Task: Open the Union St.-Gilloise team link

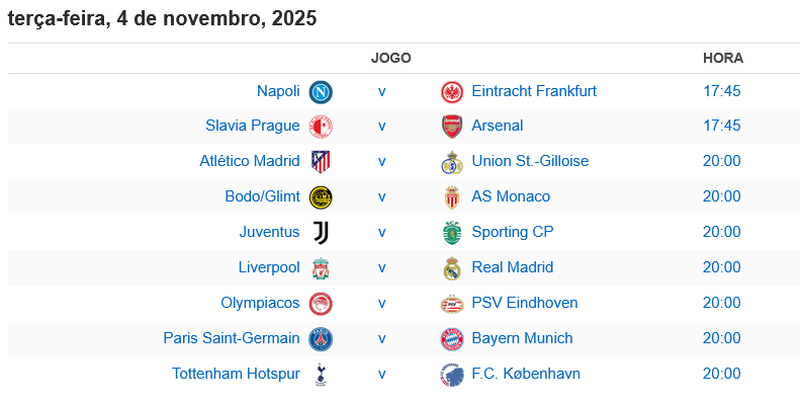Action: (530, 161)
